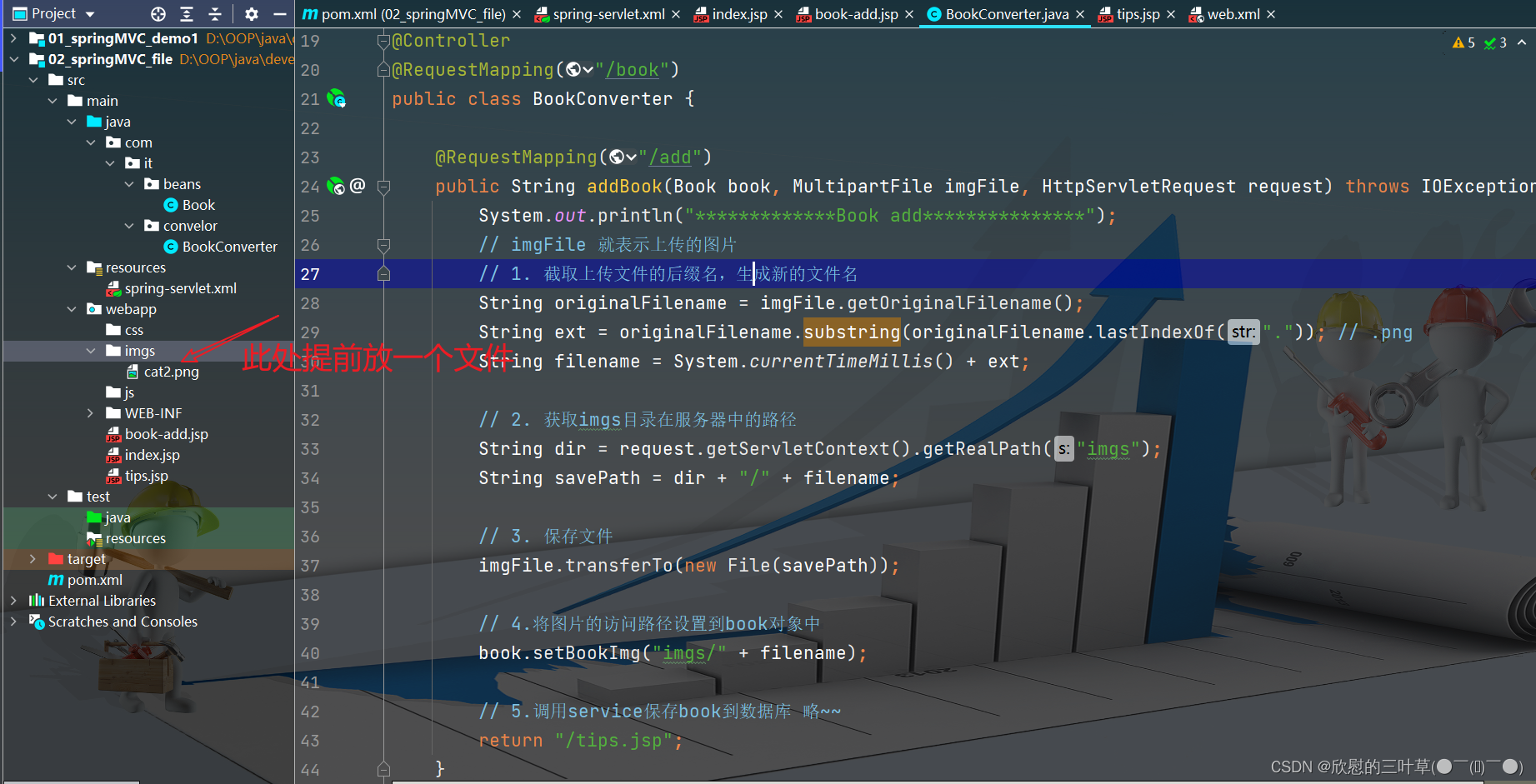Expand the WEB-INF folder
Viewport: 1536px width, 784px height.
[x=91, y=413]
